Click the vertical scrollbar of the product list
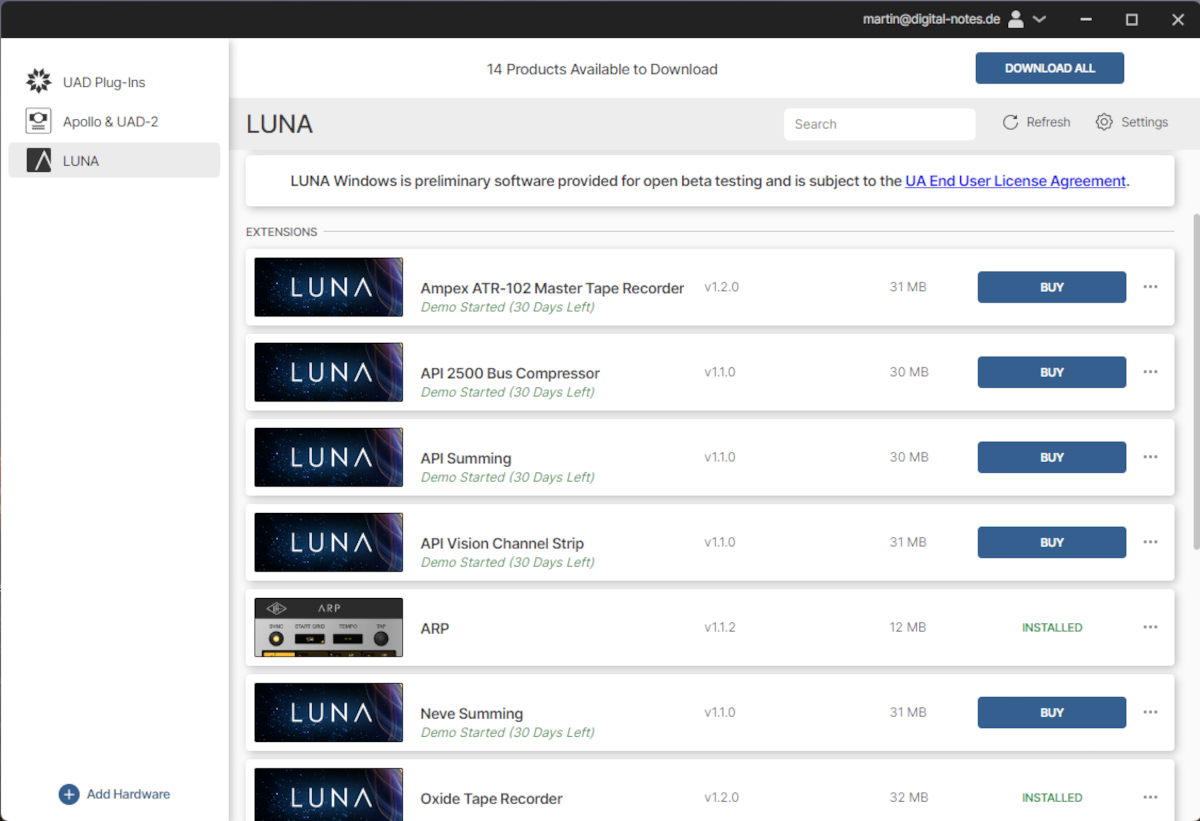Screen dimensions: 1200x821 pyautogui.click(x=1195, y=380)
